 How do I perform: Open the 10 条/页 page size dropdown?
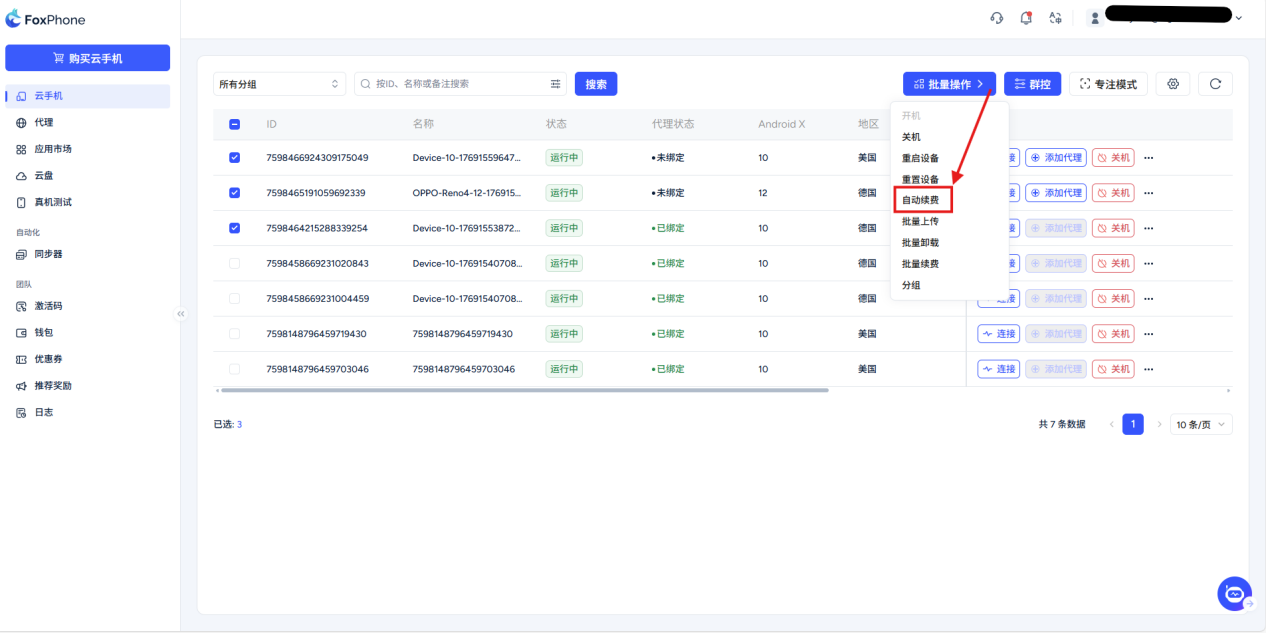[x=1201, y=424]
